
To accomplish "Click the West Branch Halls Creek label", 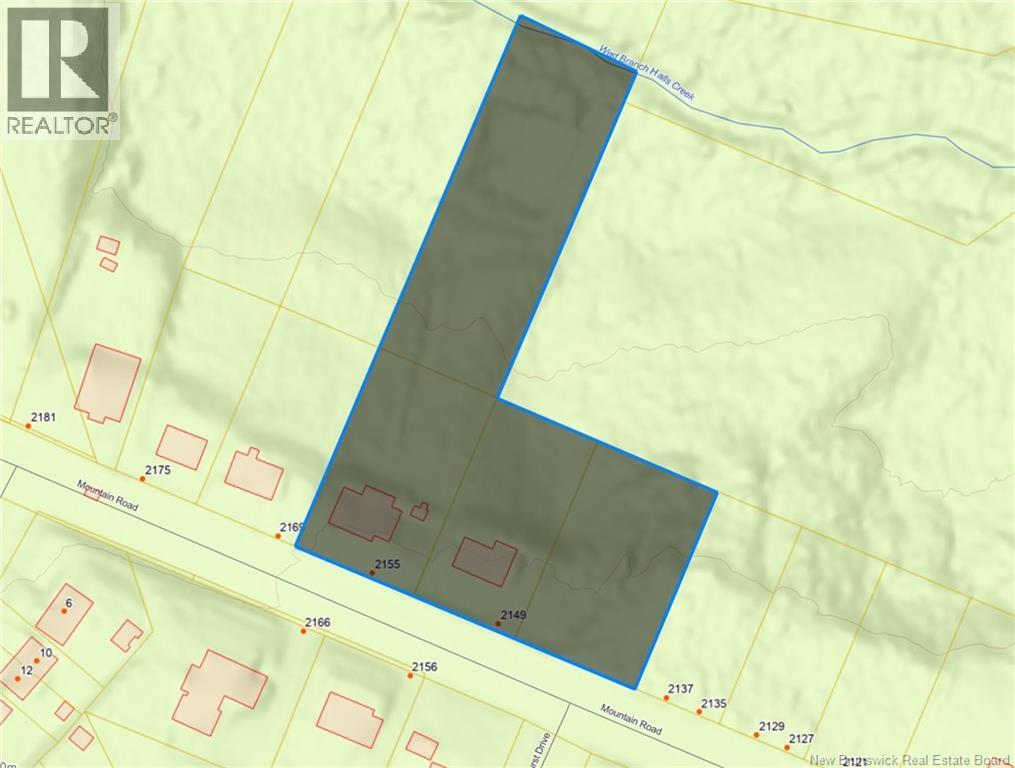I will click(x=647, y=73).
